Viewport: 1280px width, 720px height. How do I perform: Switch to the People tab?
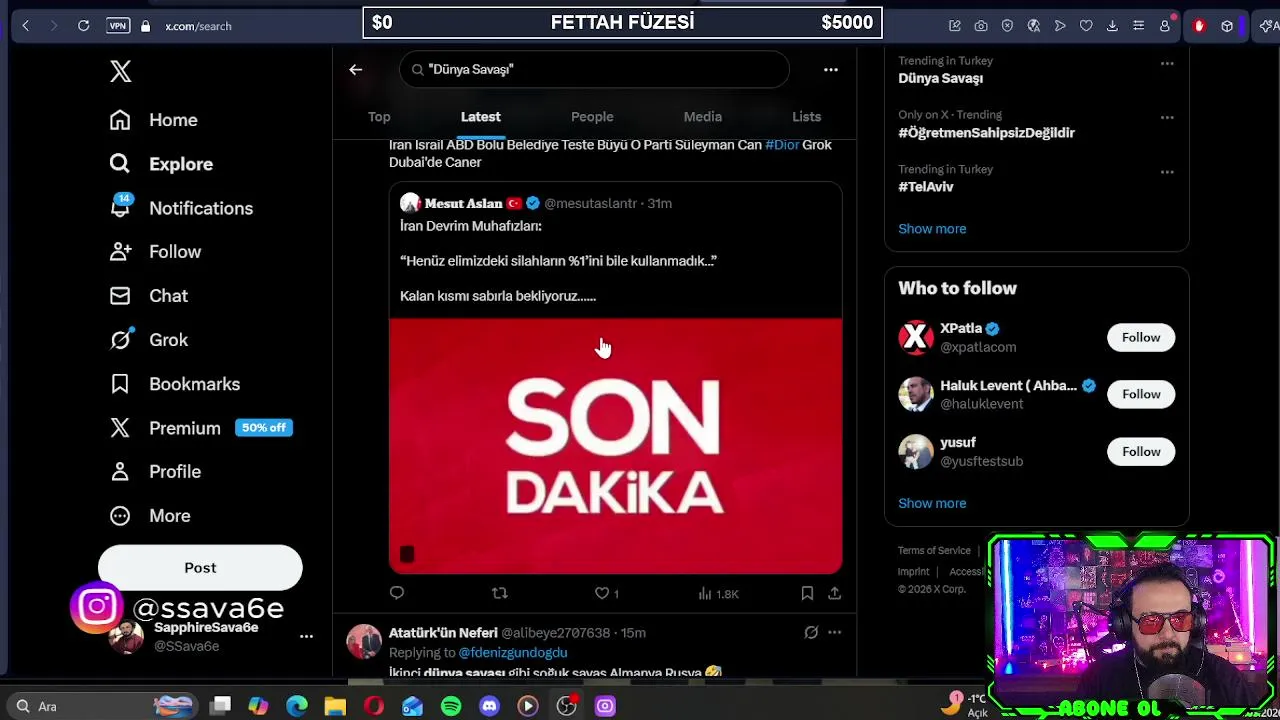click(592, 117)
